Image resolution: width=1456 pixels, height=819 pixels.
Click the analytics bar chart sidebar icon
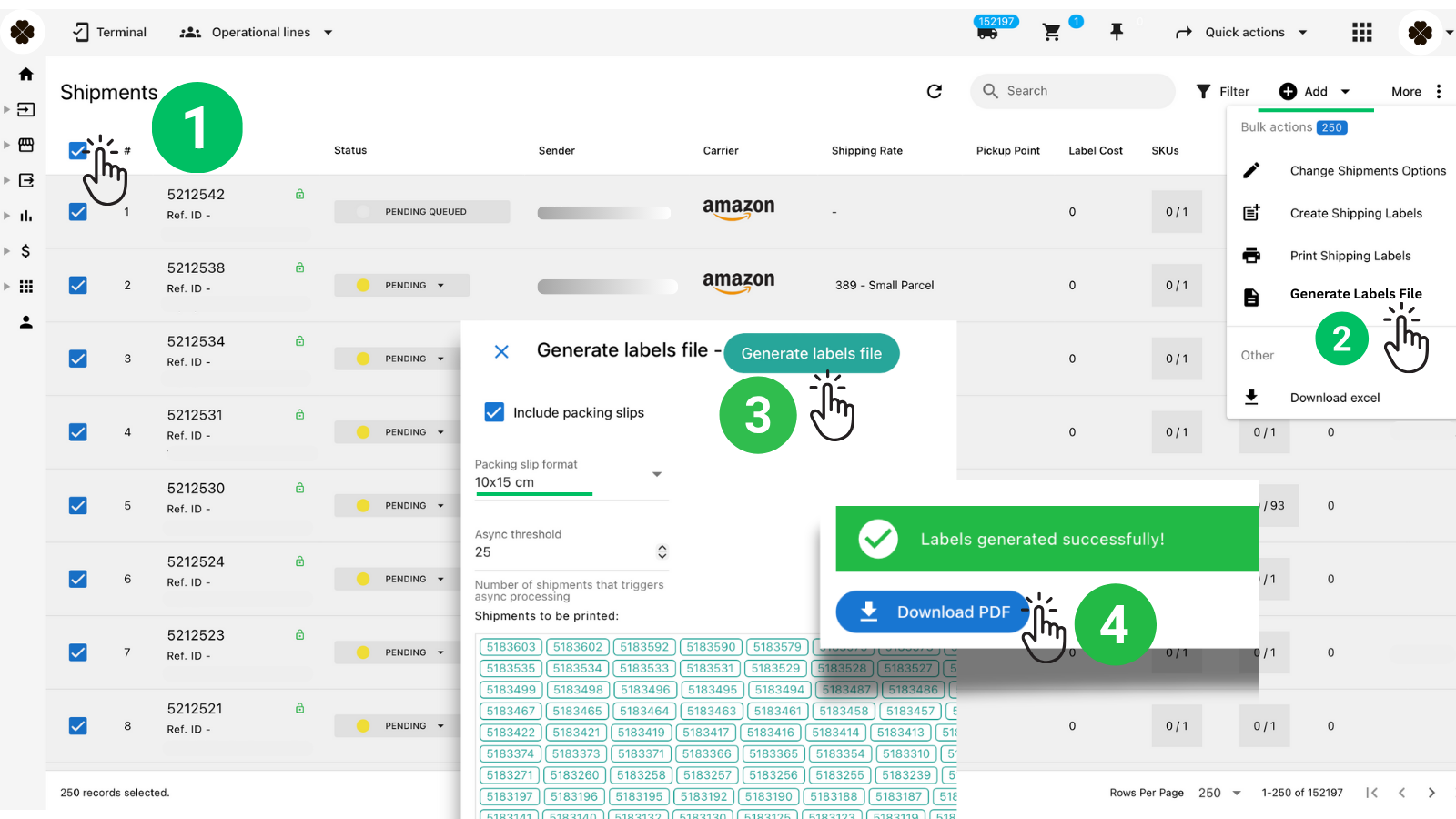click(x=25, y=216)
